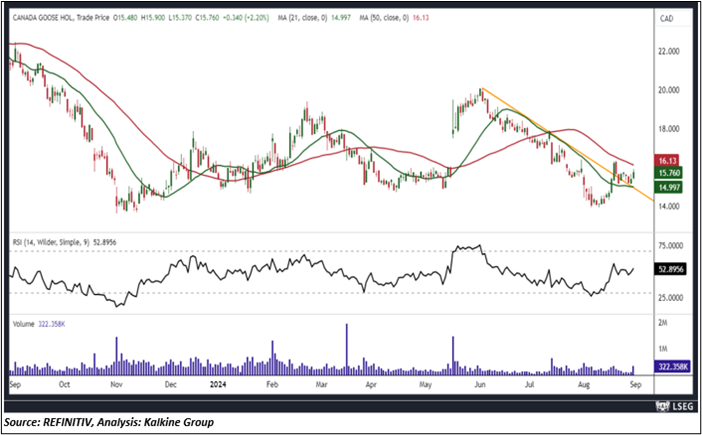Select the RSI (14, Wilder, Simple, 9) label

(x=51, y=242)
